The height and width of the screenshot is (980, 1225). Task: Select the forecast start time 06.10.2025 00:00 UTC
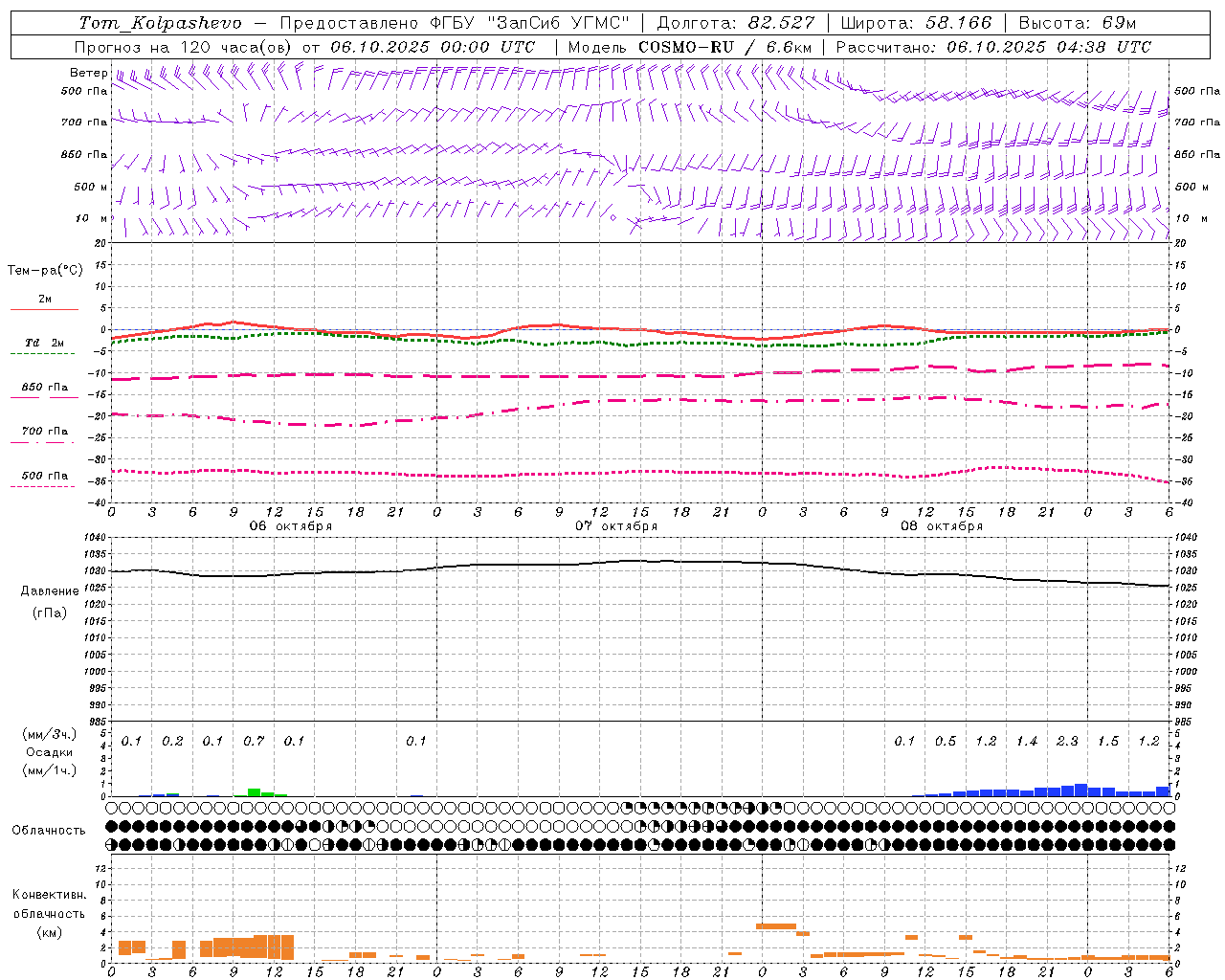tap(433, 47)
